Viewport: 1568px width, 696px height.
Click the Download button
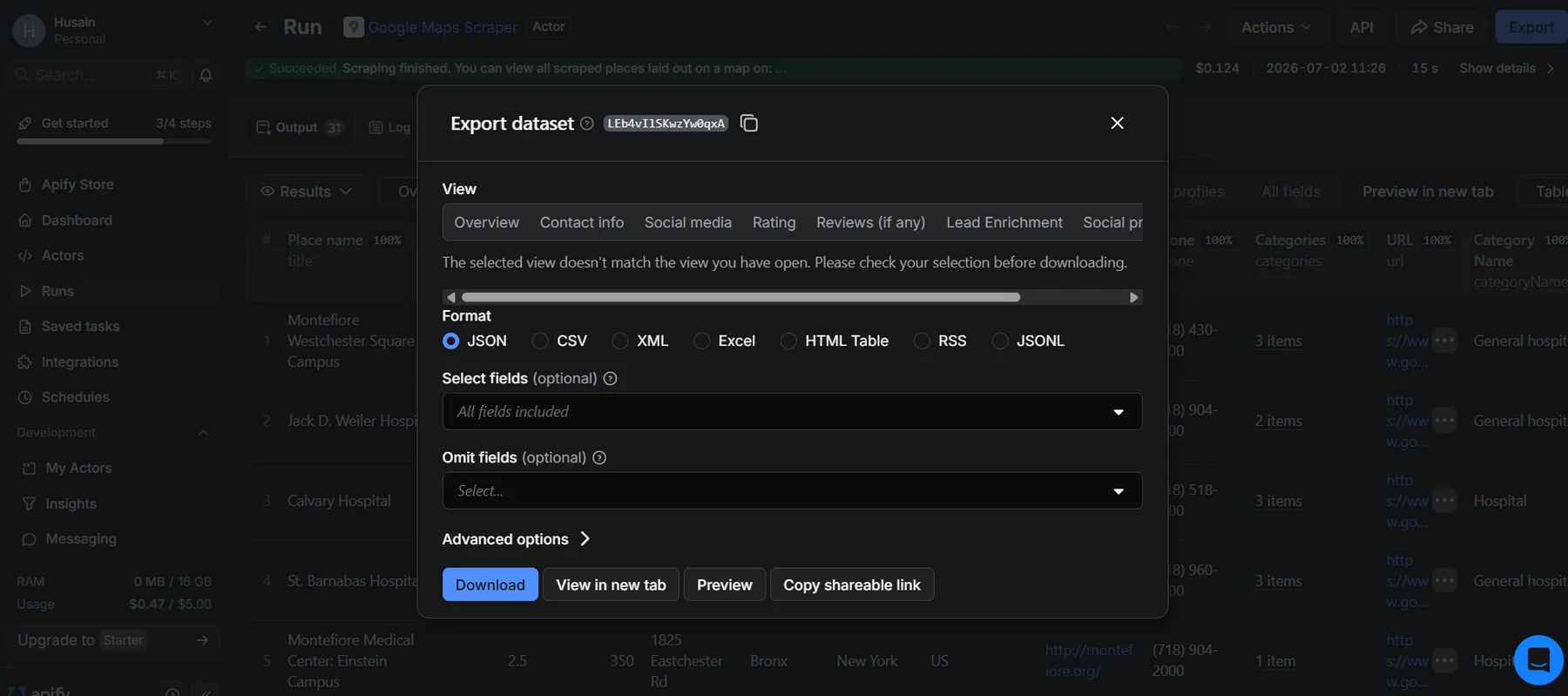pyautogui.click(x=490, y=585)
